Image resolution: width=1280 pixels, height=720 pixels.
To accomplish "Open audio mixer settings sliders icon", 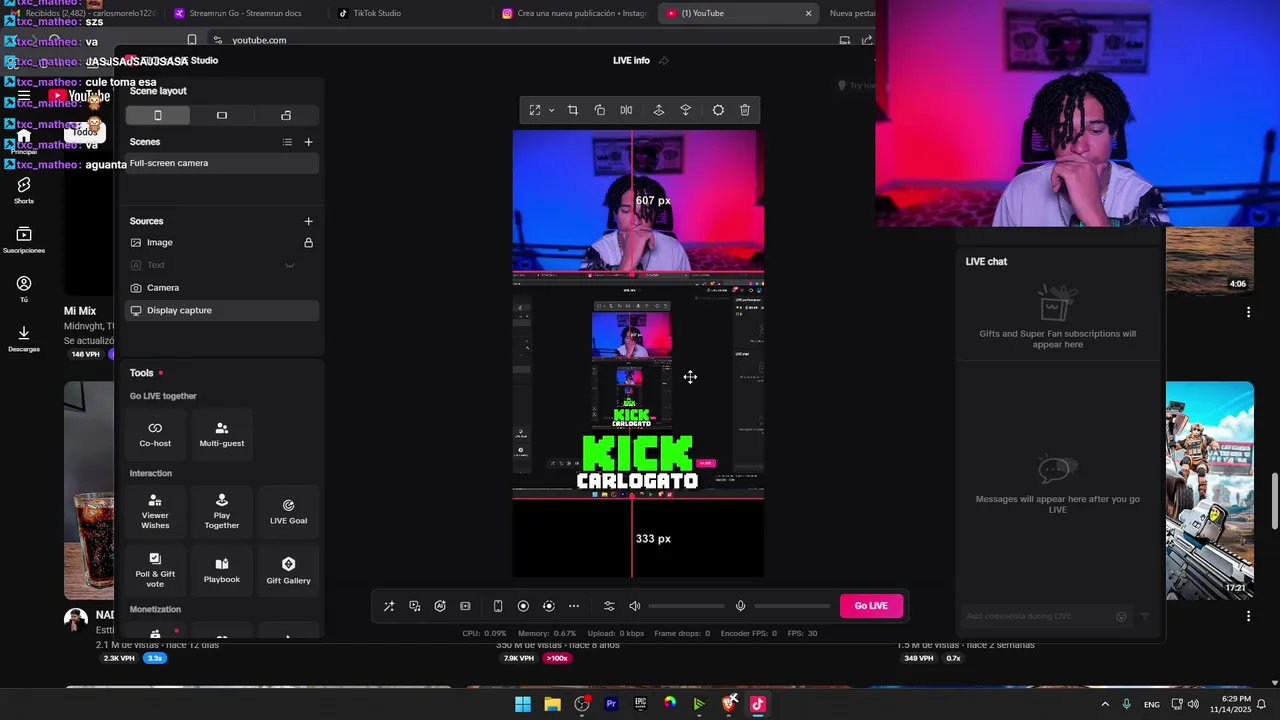I will pos(609,606).
